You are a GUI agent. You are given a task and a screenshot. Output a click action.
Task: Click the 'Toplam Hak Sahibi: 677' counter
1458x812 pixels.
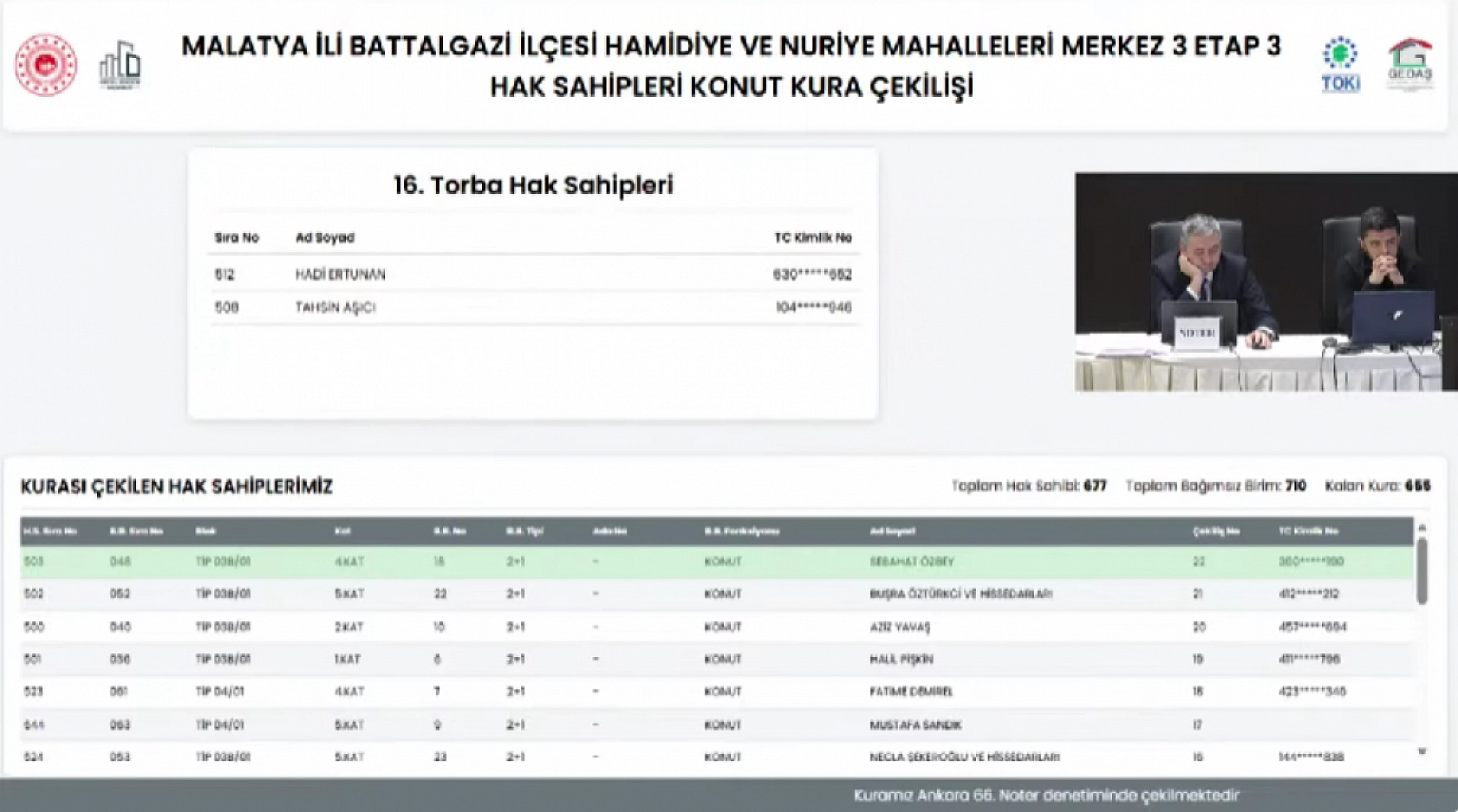click(1029, 486)
